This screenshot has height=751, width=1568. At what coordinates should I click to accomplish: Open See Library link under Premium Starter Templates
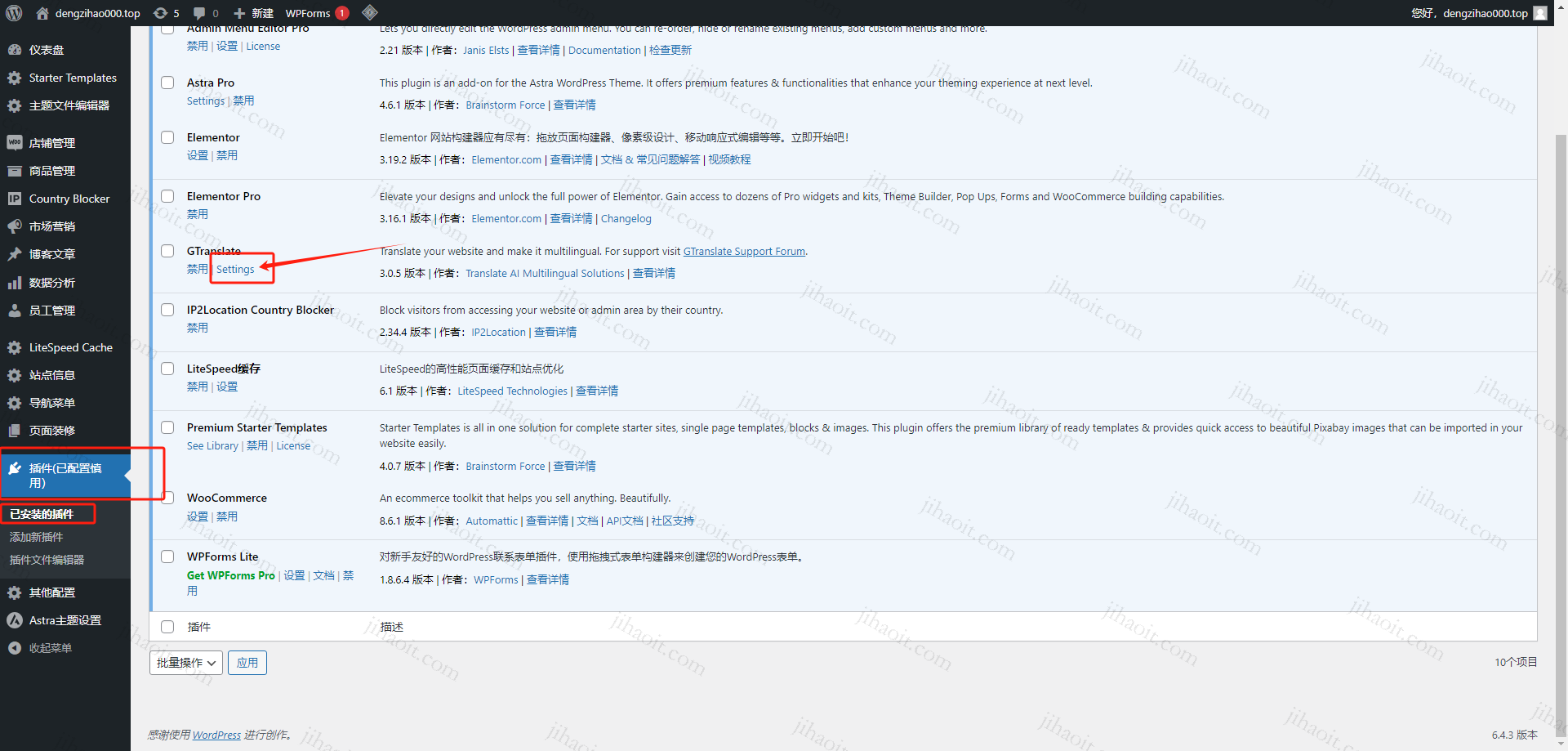(x=212, y=445)
